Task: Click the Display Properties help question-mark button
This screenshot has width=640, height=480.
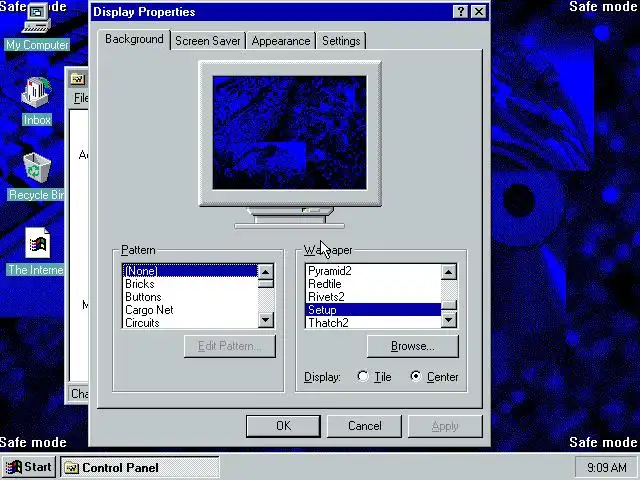Action: (460, 11)
